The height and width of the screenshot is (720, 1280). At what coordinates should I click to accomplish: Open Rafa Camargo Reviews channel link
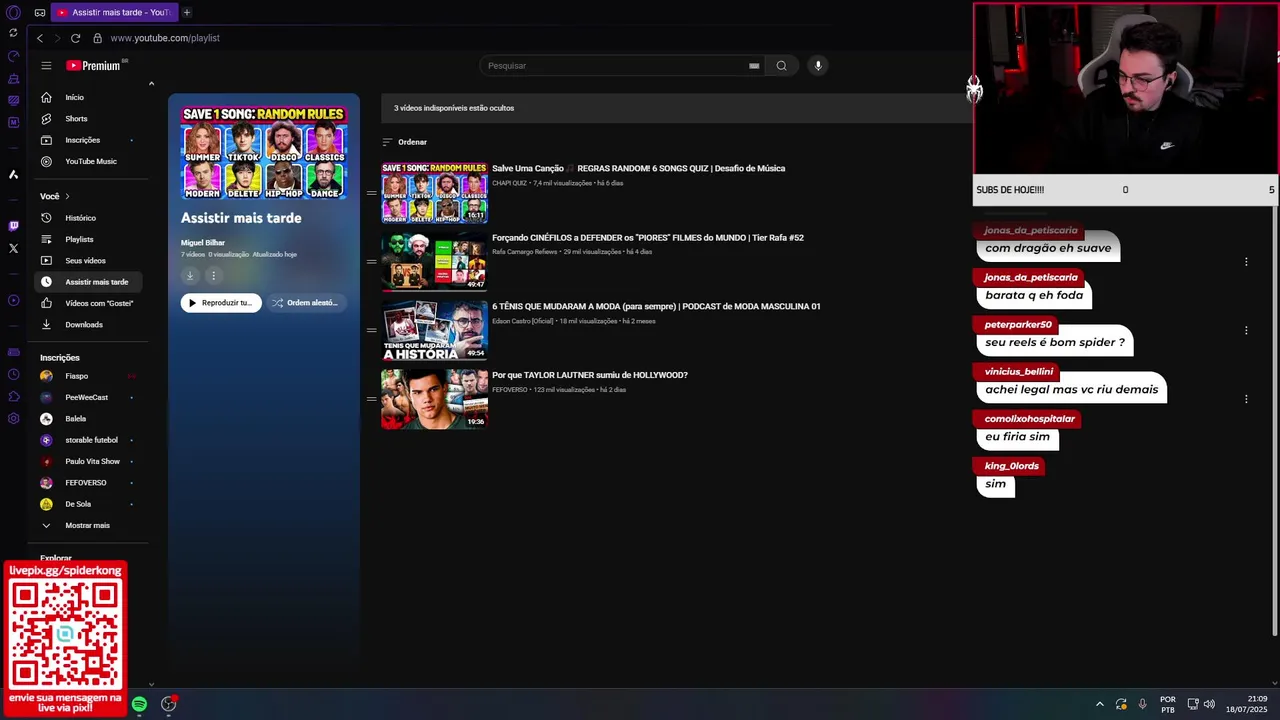[x=524, y=252]
